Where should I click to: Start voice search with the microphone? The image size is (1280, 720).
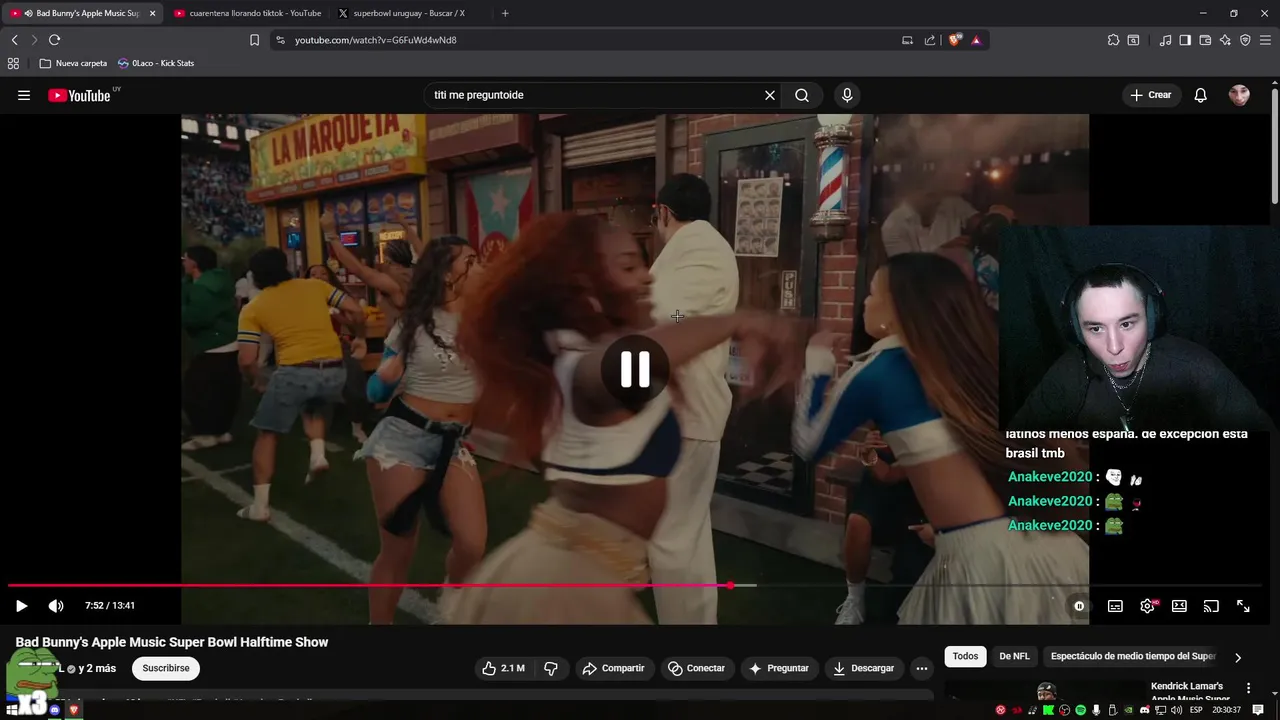tap(847, 95)
